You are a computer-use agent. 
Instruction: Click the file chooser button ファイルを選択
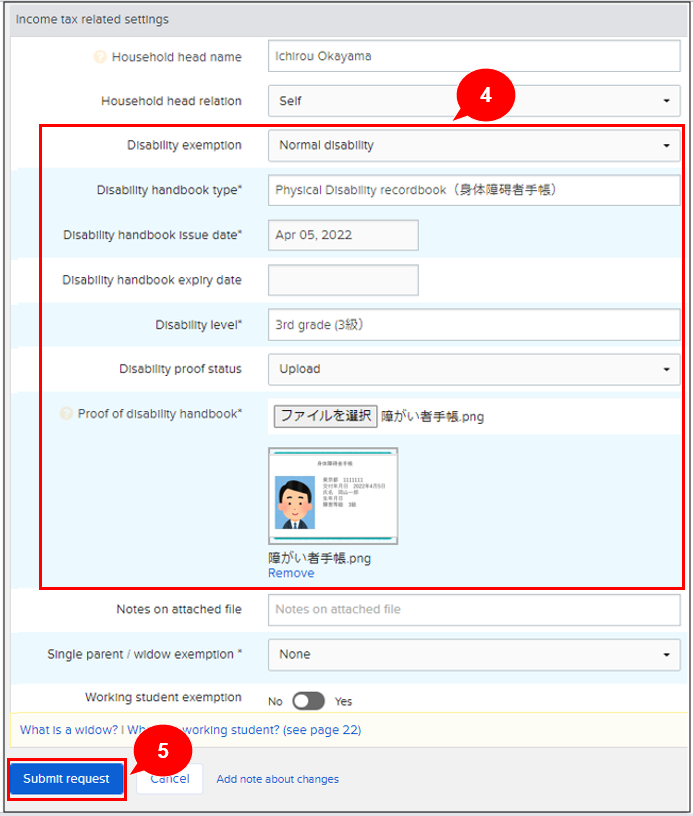(x=325, y=416)
